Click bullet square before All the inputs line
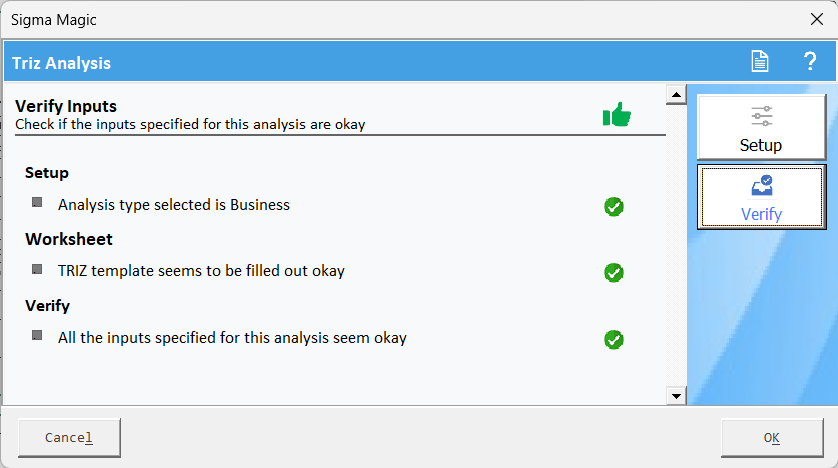 tap(37, 335)
